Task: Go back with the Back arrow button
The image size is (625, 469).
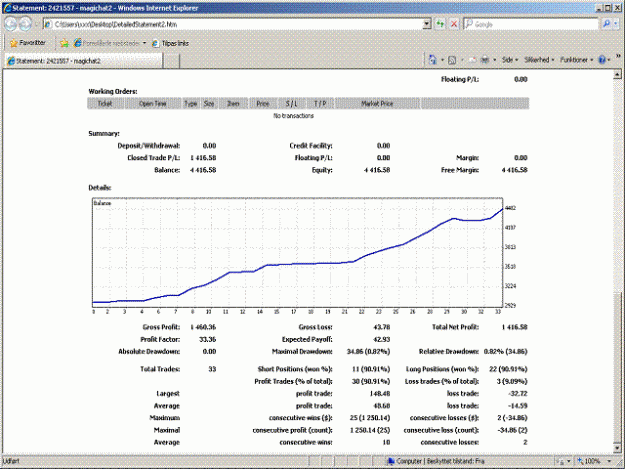Action: pyautogui.click(x=10, y=24)
